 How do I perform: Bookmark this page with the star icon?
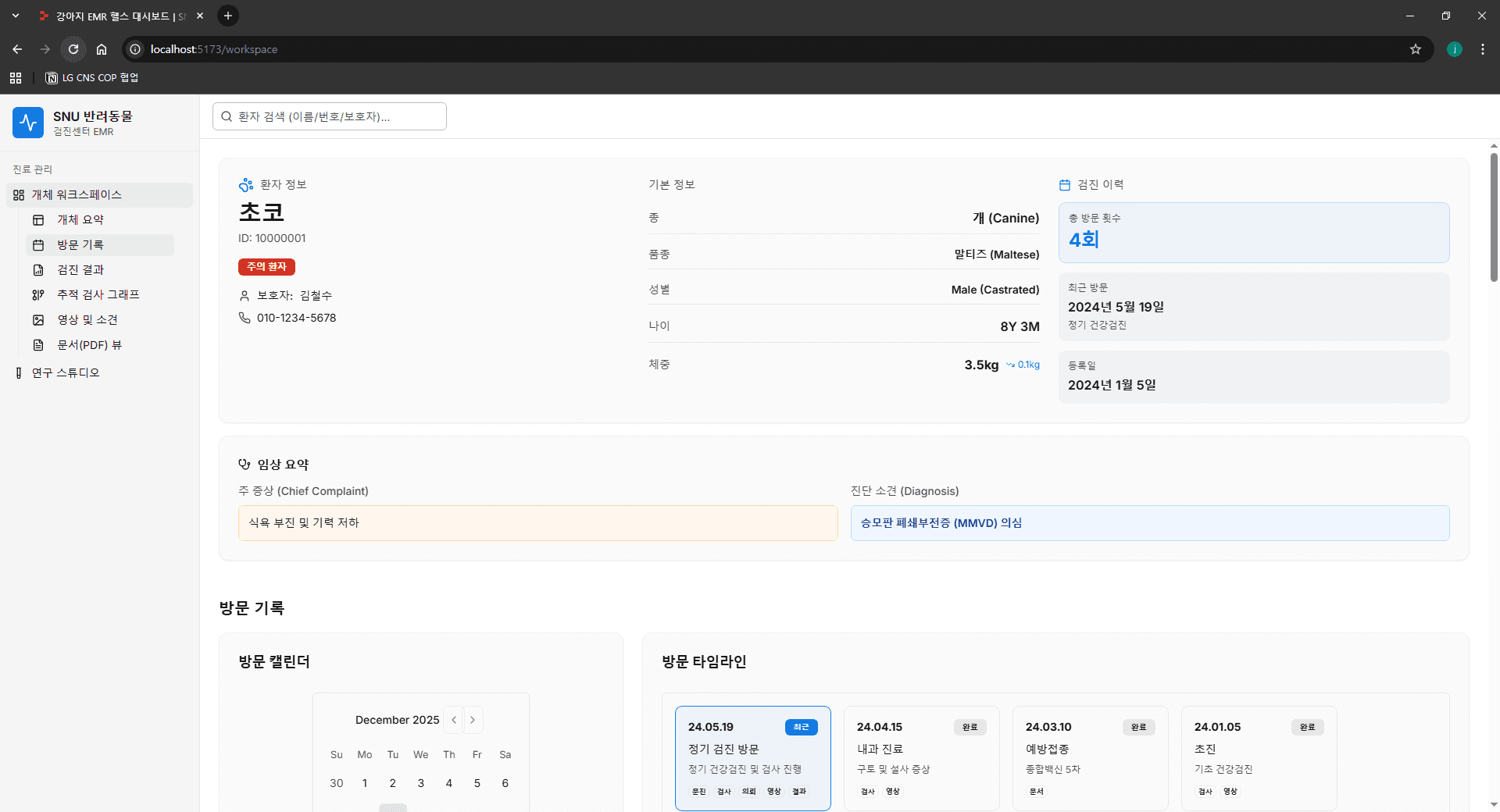click(1415, 49)
